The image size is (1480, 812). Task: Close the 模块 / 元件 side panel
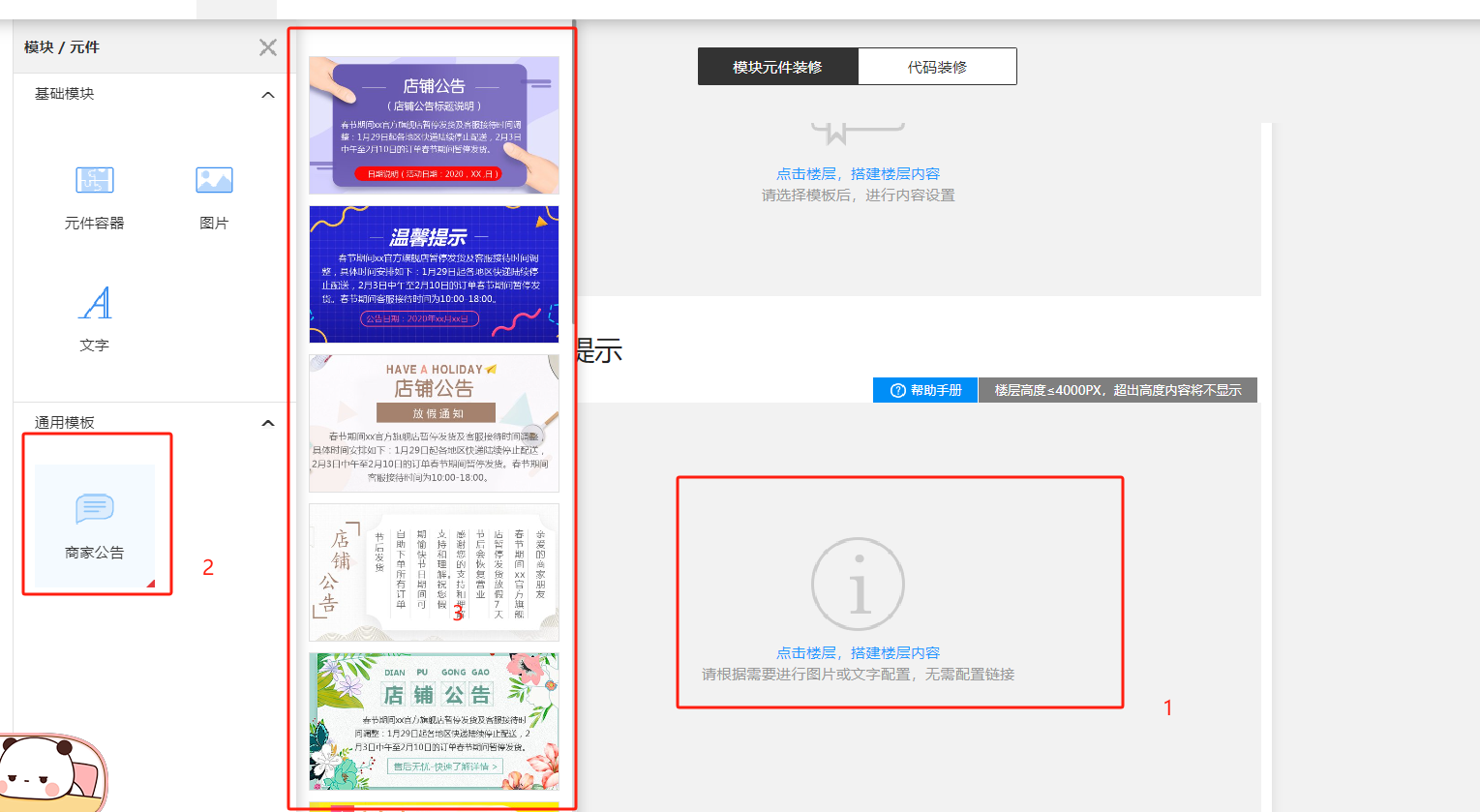(x=268, y=47)
